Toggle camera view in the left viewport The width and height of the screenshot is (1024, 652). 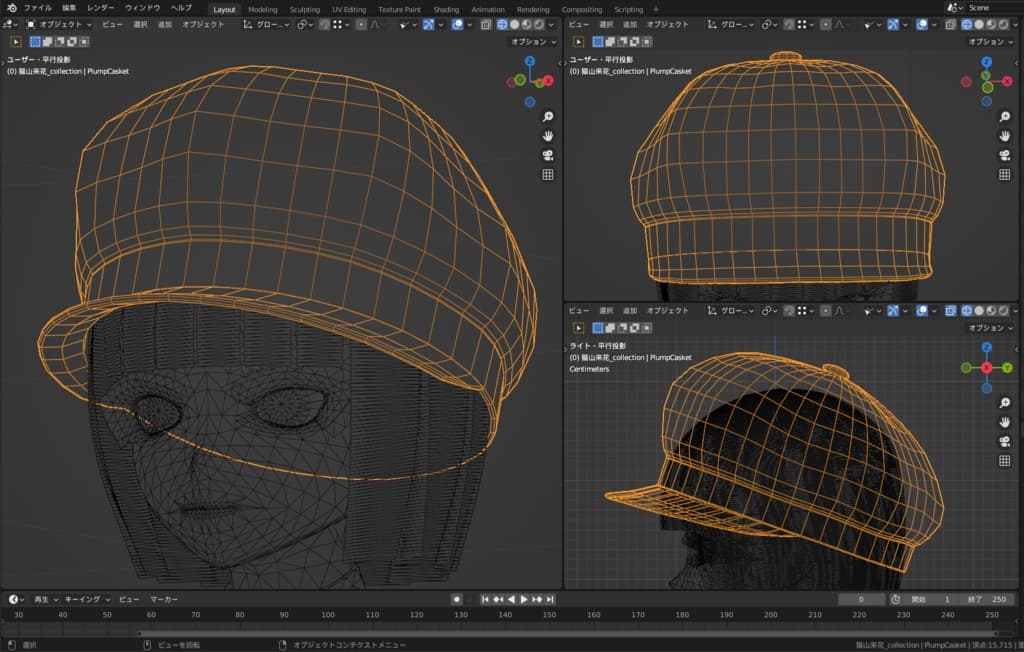[548, 155]
